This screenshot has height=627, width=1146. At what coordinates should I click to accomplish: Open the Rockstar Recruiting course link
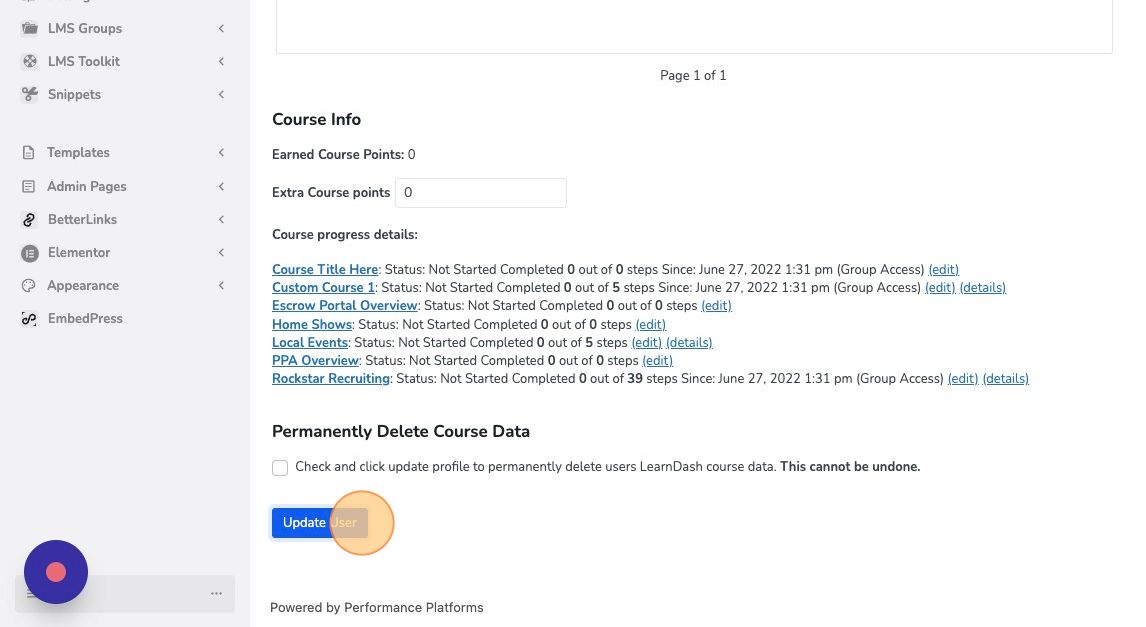330,379
